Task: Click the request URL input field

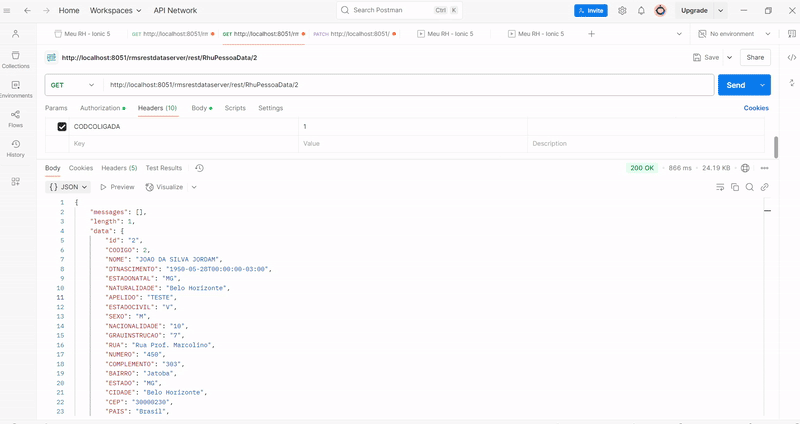Action: coord(408,85)
